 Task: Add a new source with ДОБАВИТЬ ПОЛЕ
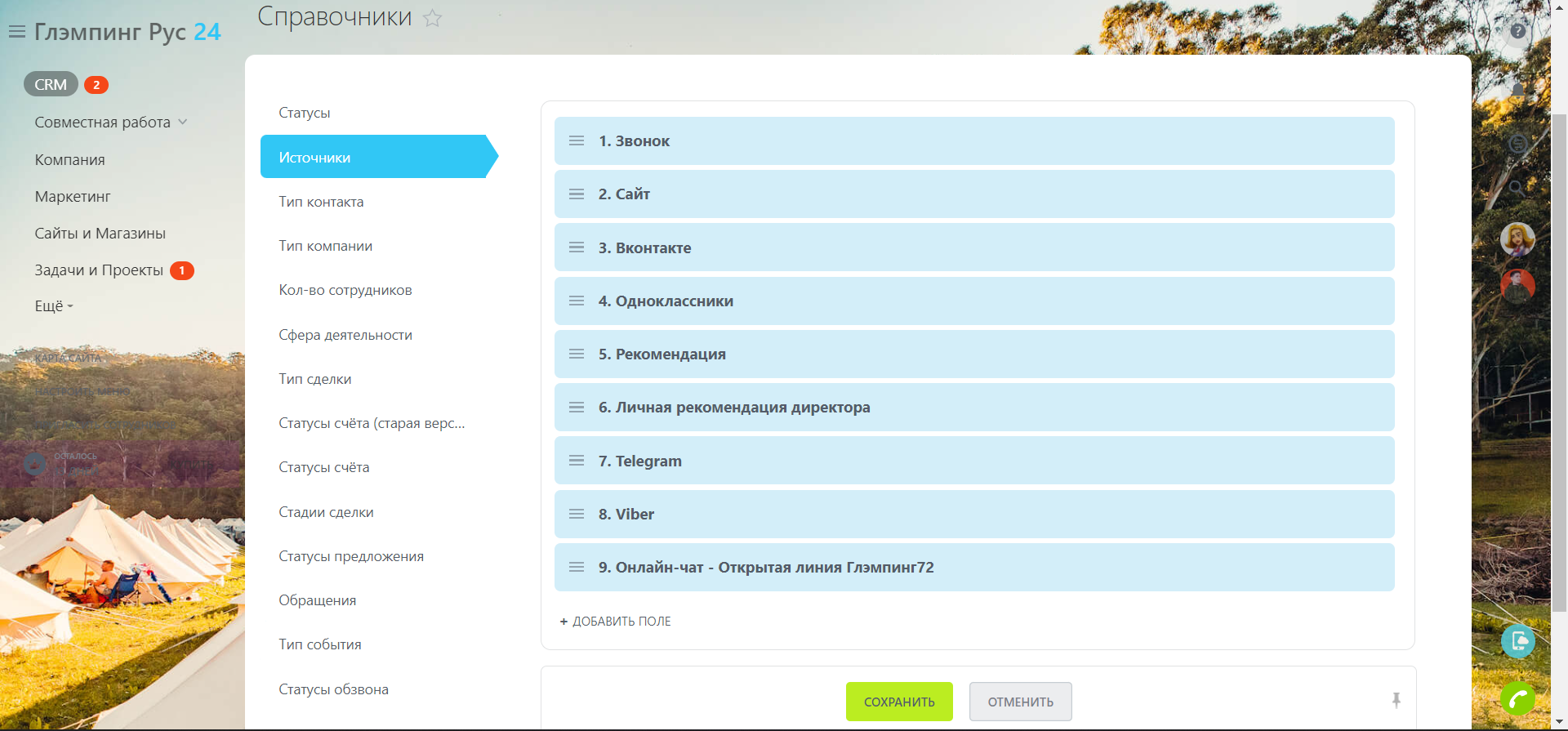pos(616,622)
